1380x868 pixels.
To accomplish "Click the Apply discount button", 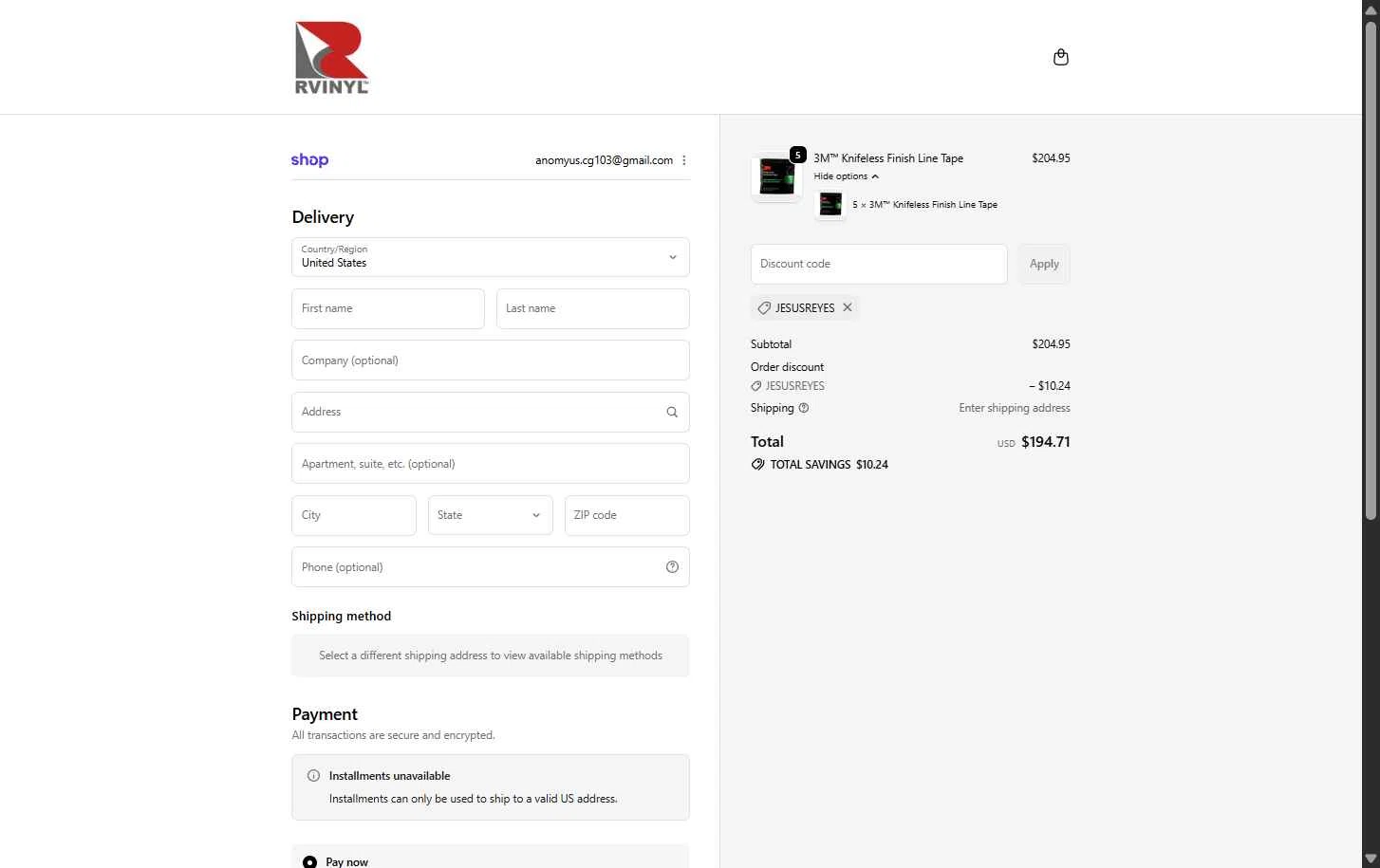I will pyautogui.click(x=1044, y=264).
